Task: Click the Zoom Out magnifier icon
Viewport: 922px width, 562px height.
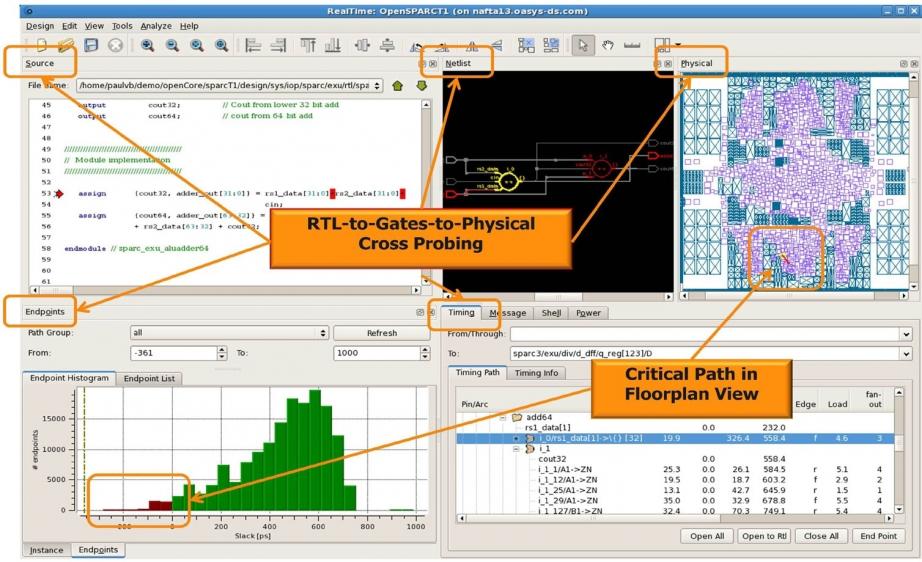Action: pyautogui.click(x=172, y=45)
